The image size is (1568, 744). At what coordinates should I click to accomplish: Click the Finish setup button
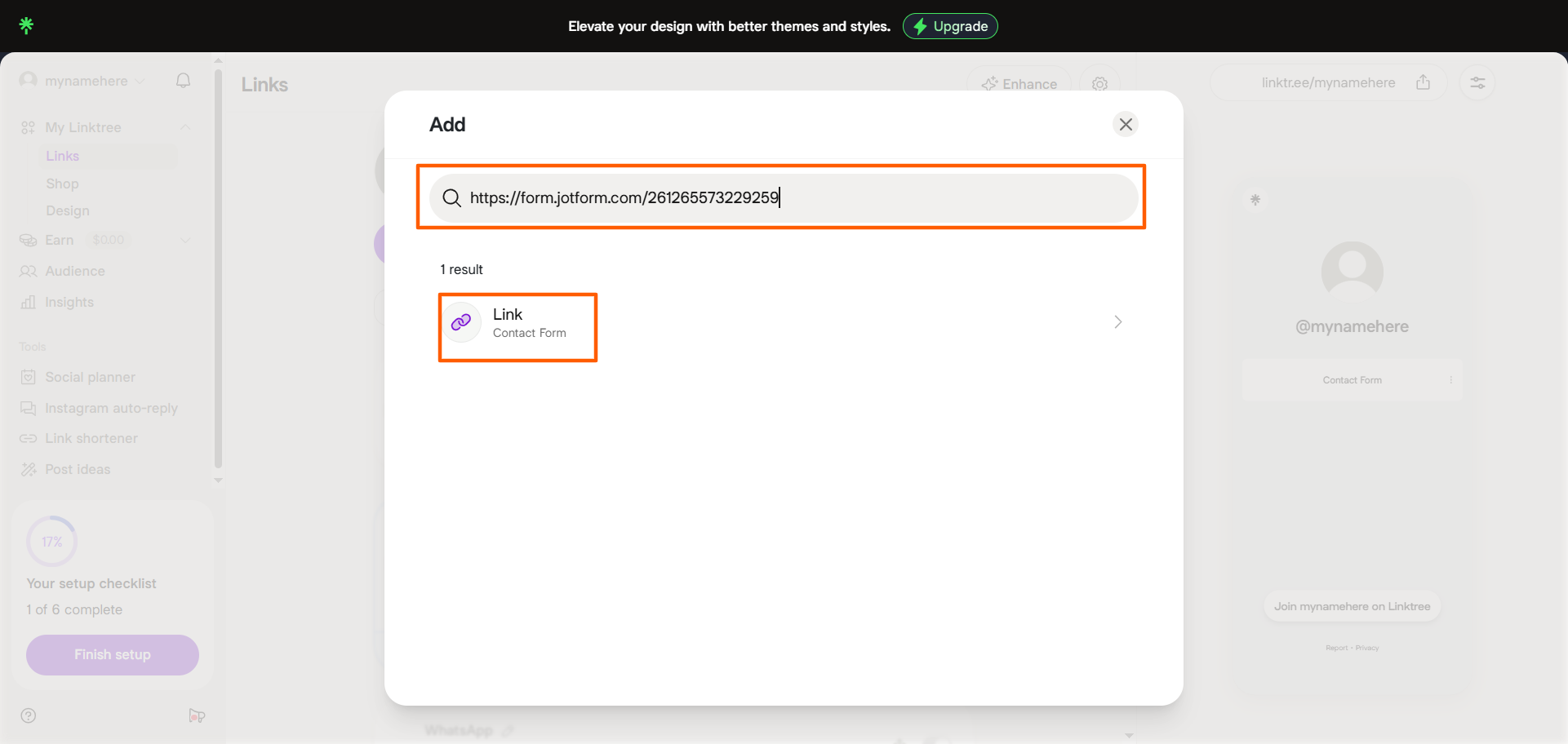point(113,655)
